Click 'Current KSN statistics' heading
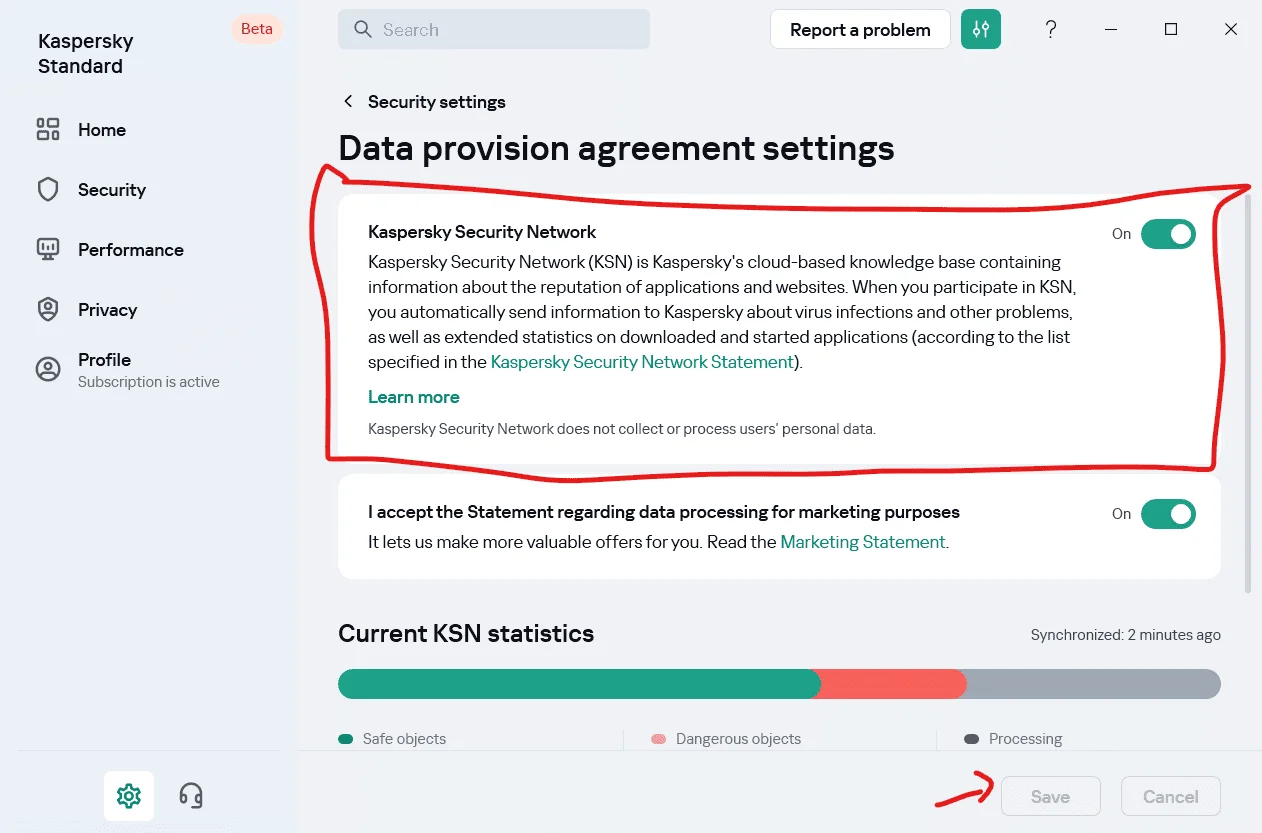Viewport: 1262px width, 833px height. click(466, 633)
